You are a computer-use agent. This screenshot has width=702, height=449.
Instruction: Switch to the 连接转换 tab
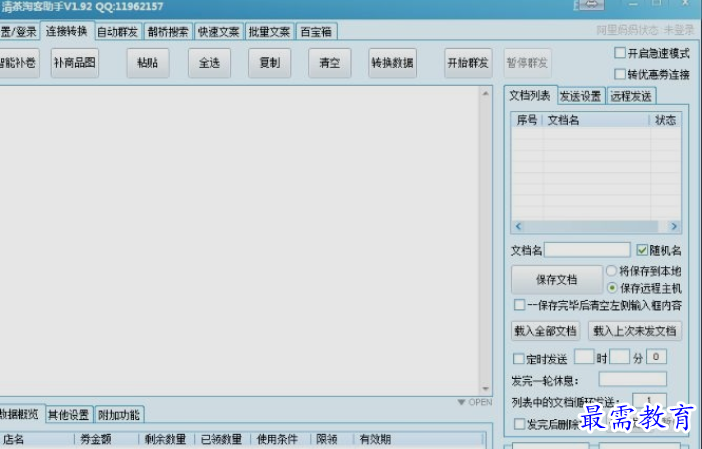pos(66,31)
